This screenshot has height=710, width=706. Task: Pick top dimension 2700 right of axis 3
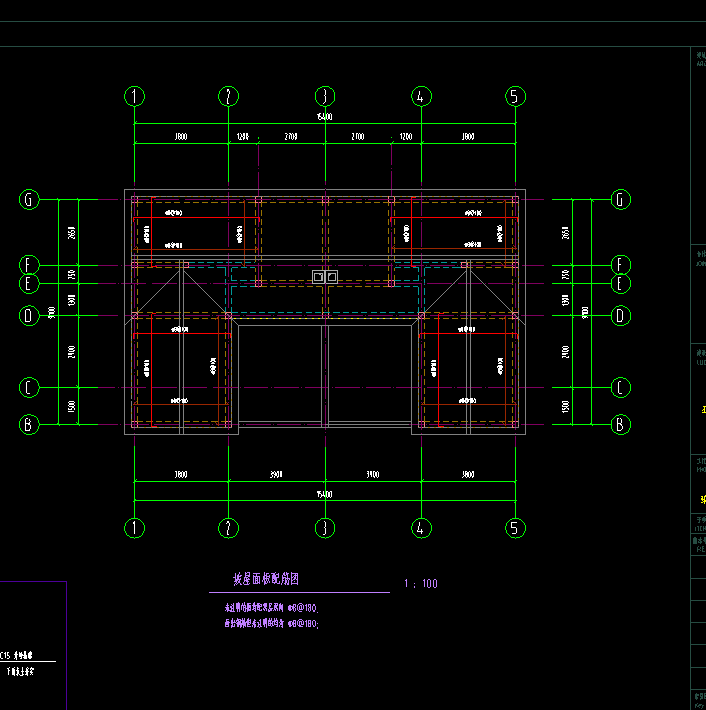tap(358, 136)
